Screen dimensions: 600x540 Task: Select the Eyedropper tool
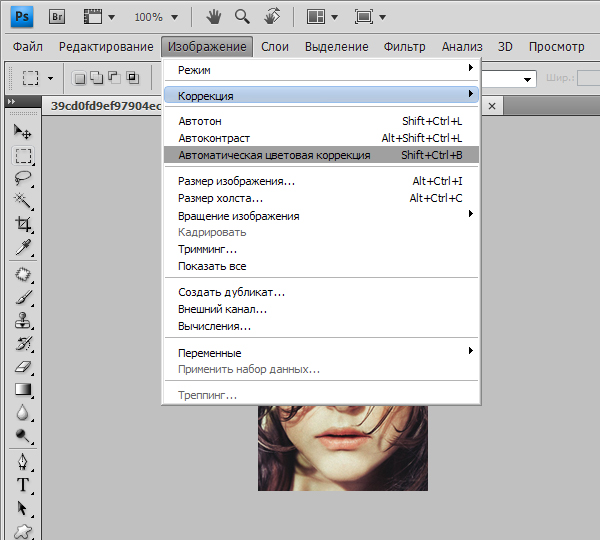23,247
